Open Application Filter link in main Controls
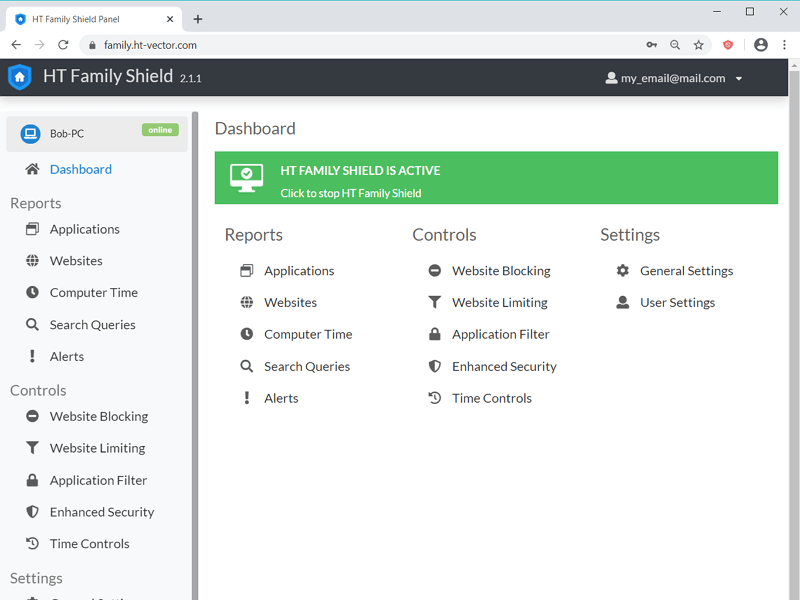800x600 pixels. click(501, 335)
